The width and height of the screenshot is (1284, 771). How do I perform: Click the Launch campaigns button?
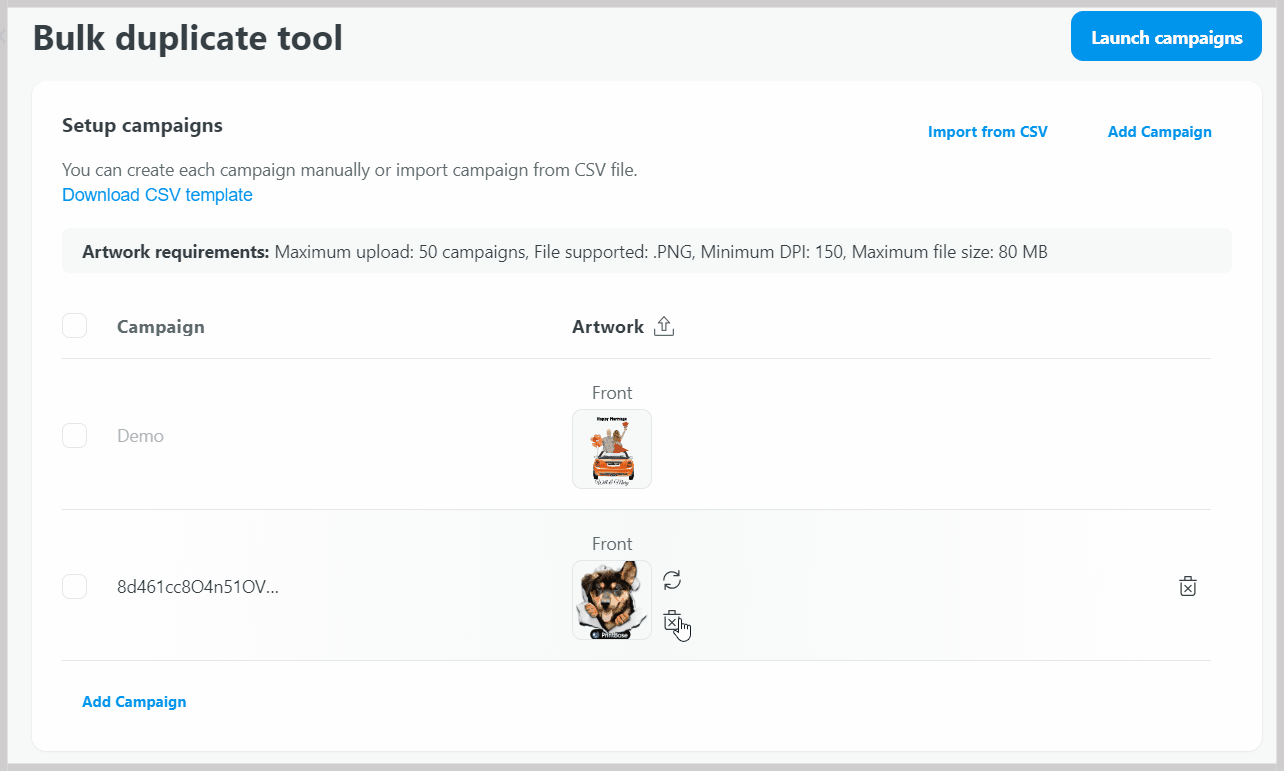(1166, 37)
